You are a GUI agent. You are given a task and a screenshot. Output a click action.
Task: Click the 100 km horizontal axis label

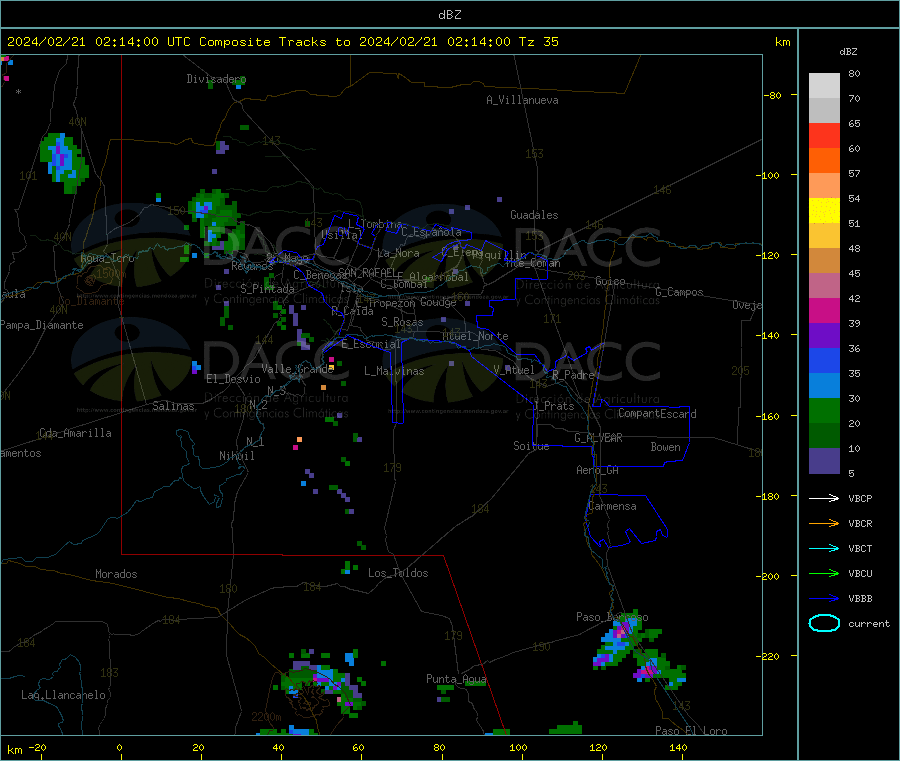click(518, 747)
